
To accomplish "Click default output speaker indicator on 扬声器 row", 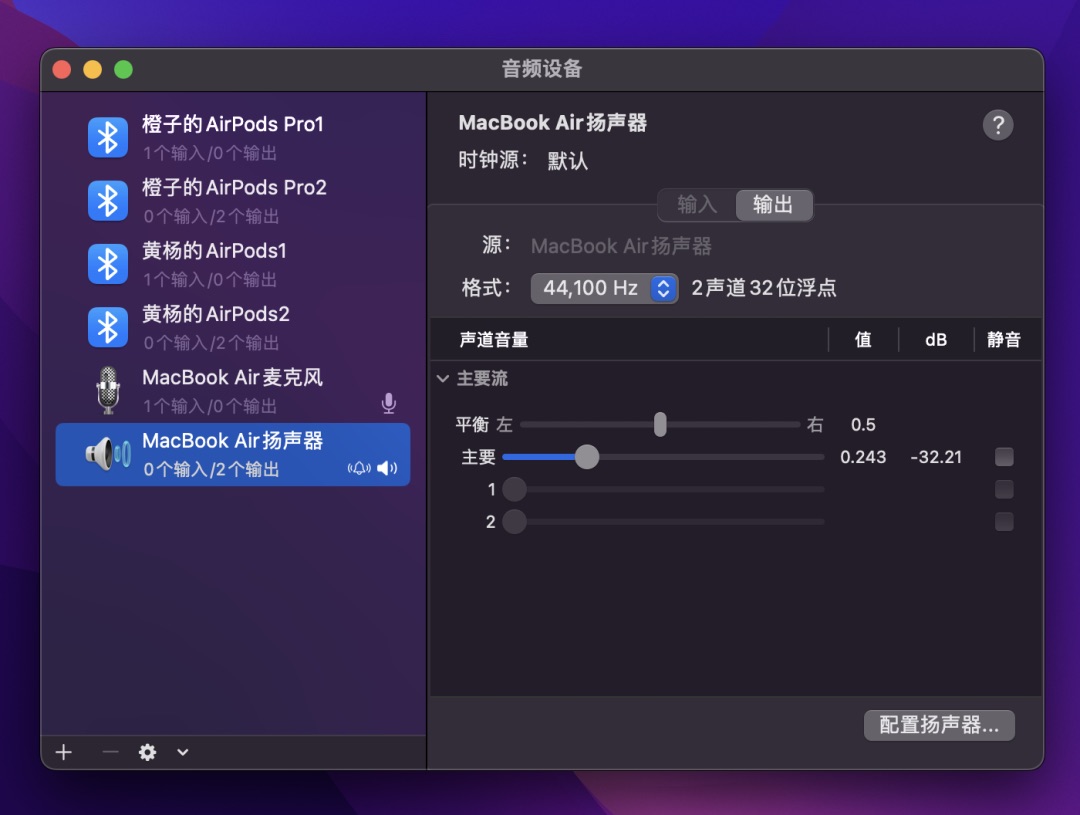I will [x=387, y=468].
